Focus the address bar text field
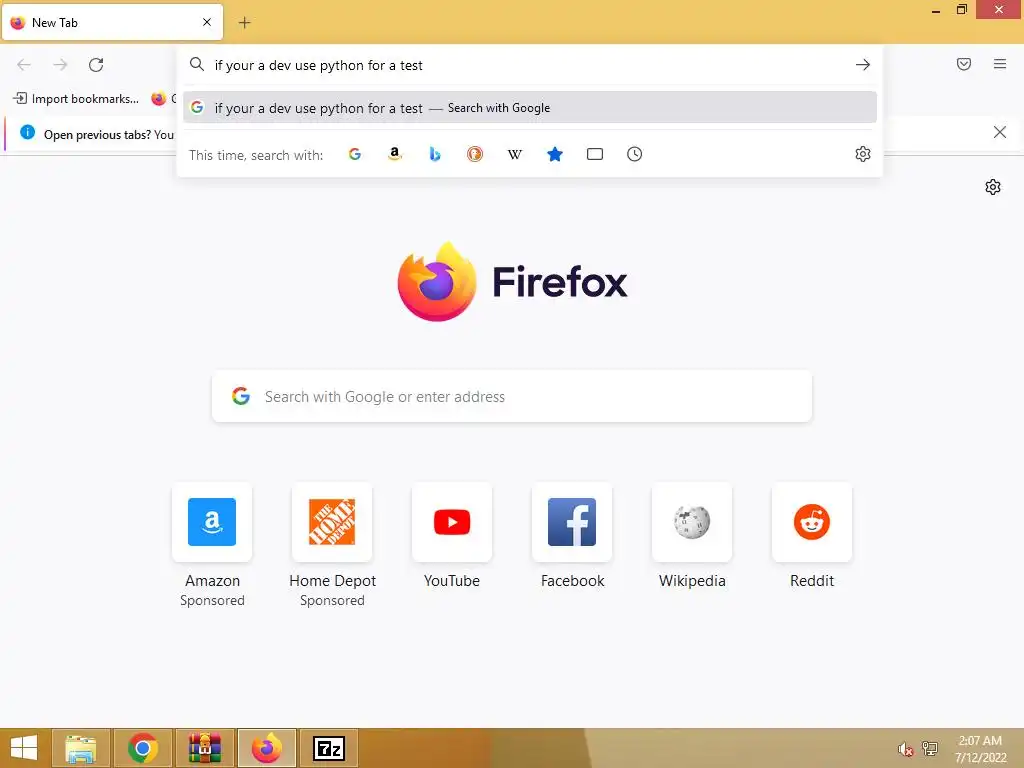The image size is (1024, 768). click(x=529, y=65)
